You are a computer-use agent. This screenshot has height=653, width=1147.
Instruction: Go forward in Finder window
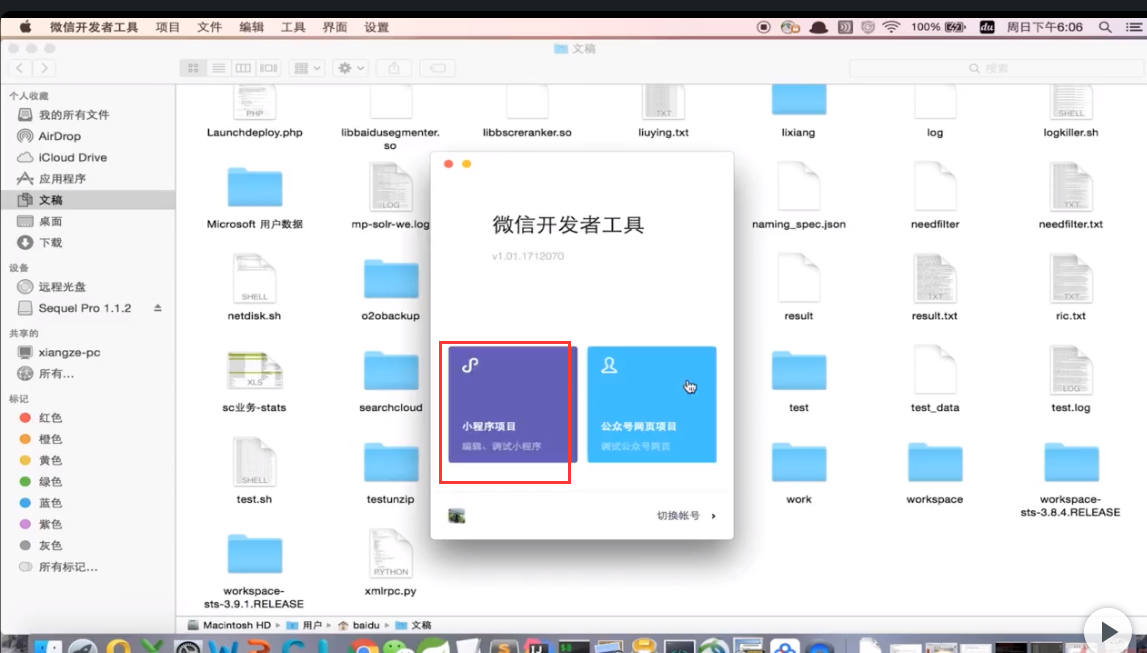[x=45, y=68]
